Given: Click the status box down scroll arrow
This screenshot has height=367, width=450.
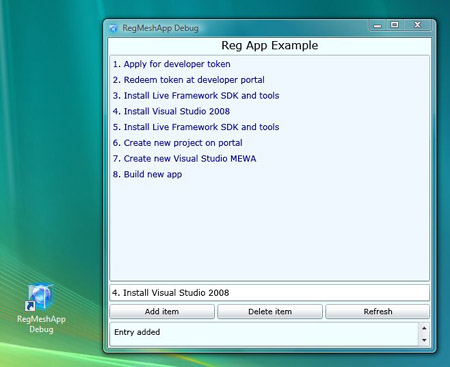Looking at the screenshot, I should [424, 340].
